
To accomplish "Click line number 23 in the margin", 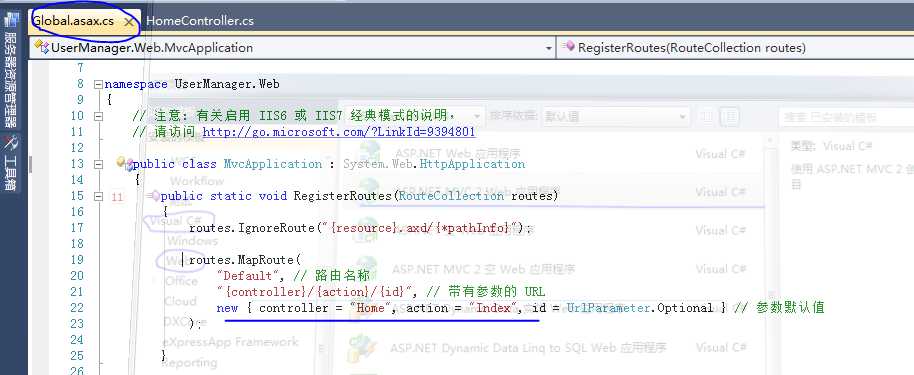I will pyautogui.click(x=77, y=323).
